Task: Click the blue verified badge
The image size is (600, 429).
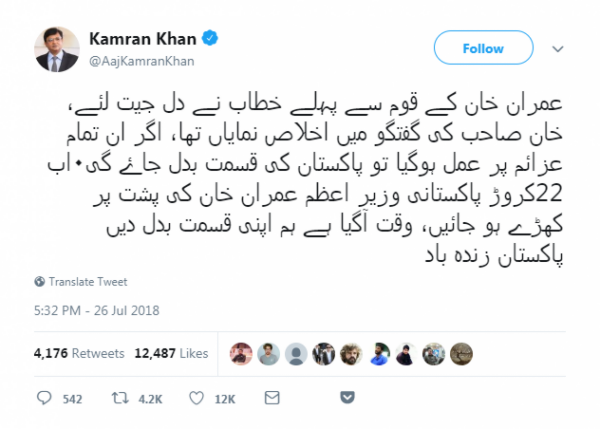Action: (x=210, y=38)
